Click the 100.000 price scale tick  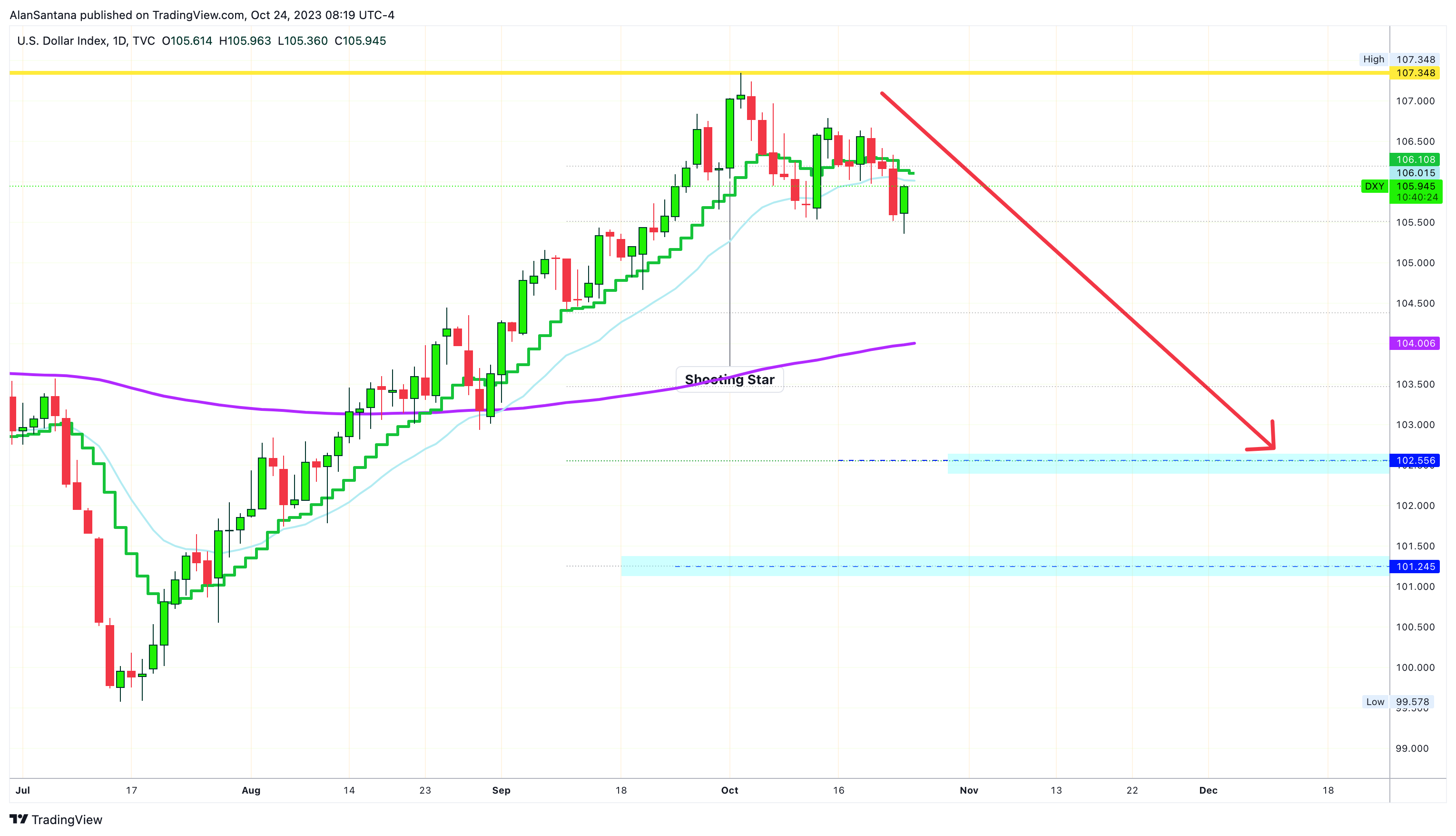point(1415,668)
